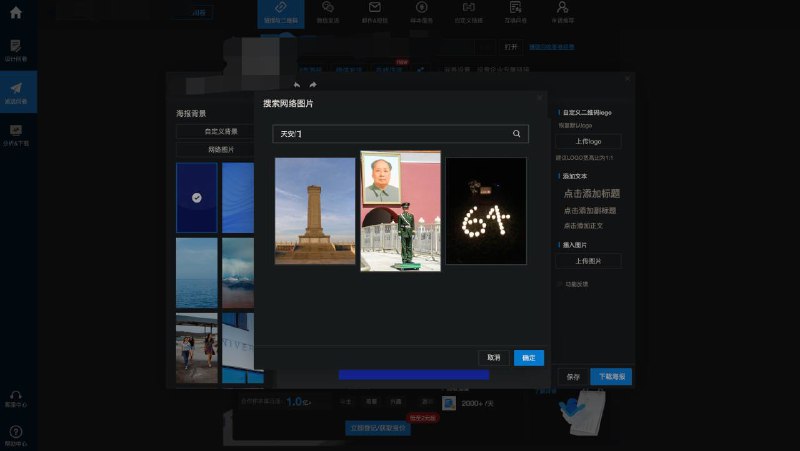The image size is (800, 451).
Task: Click the sample service coin icon
Action: [x=421, y=7]
